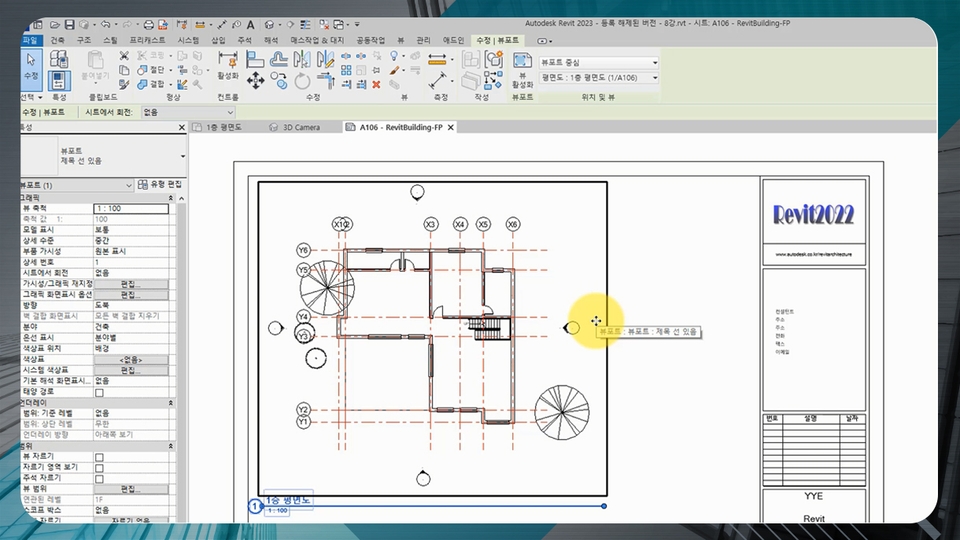The height and width of the screenshot is (540, 960).
Task: Open the viewport type selector dropdown arrow
Action: click(x=182, y=156)
